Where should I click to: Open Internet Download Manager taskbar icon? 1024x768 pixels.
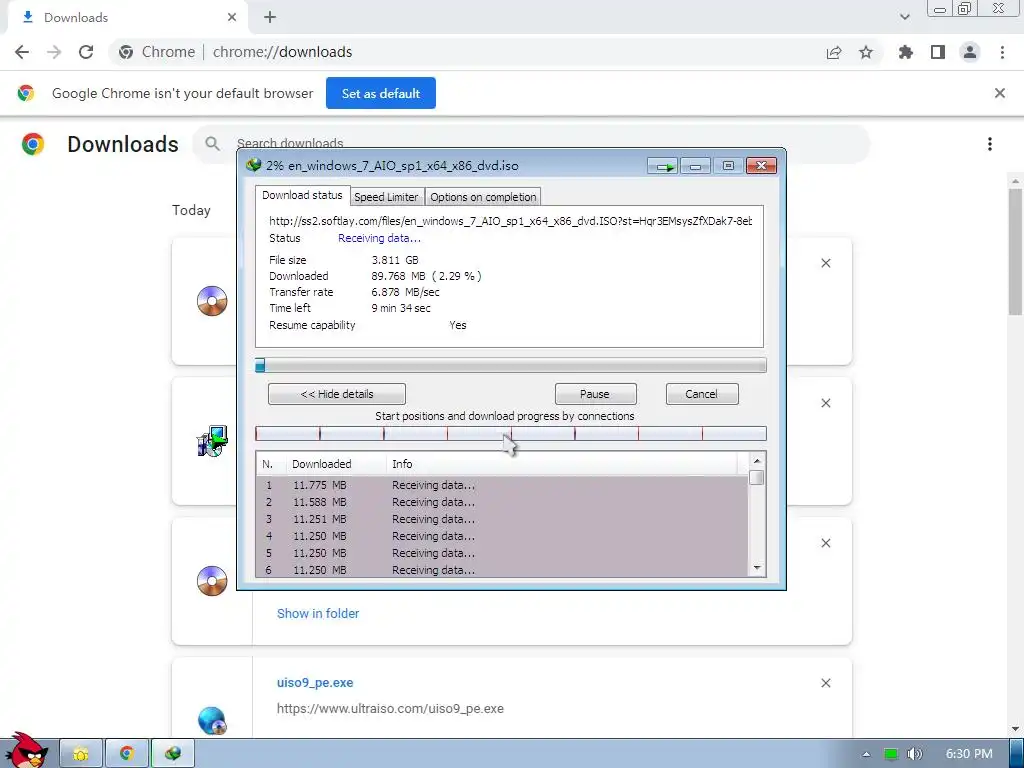172,754
